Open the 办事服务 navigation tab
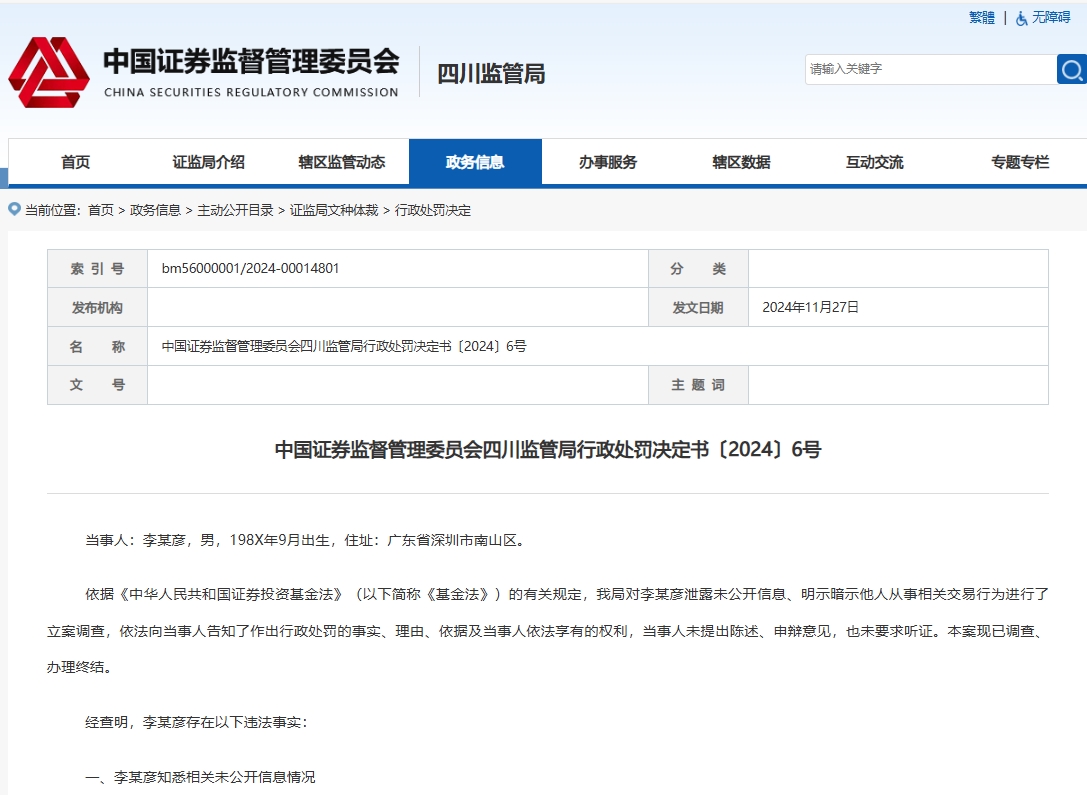The width and height of the screenshot is (1087, 795). coord(608,162)
